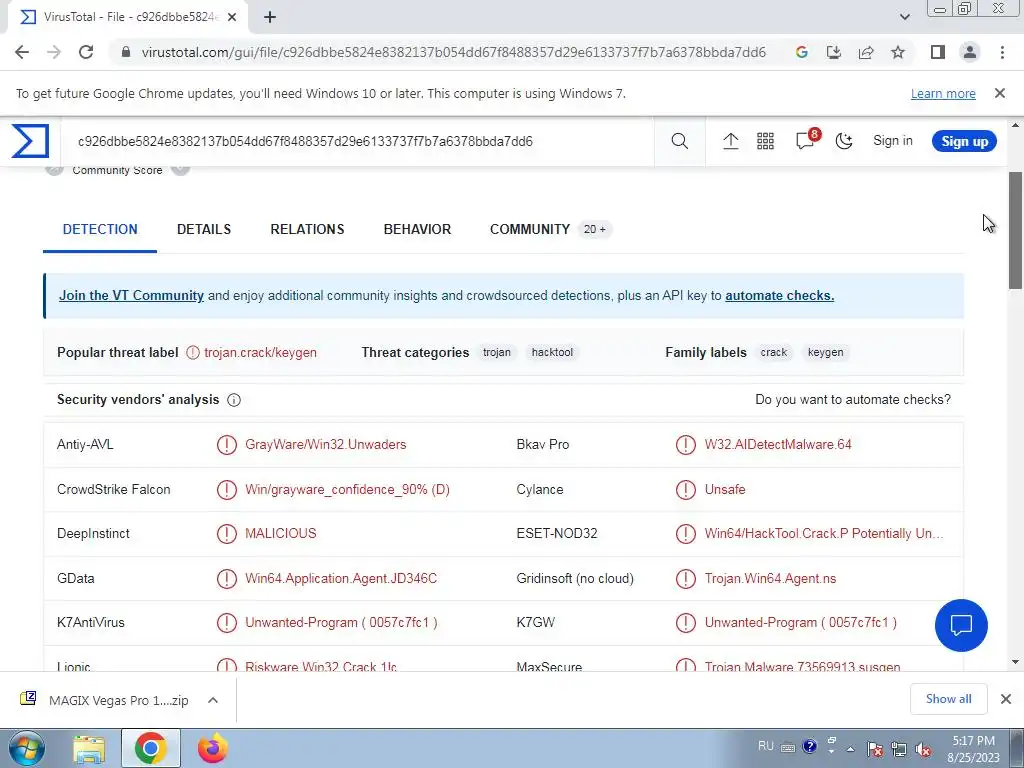
Task: Expand MAGIX Vegas Pro download options
Action: tap(213, 700)
